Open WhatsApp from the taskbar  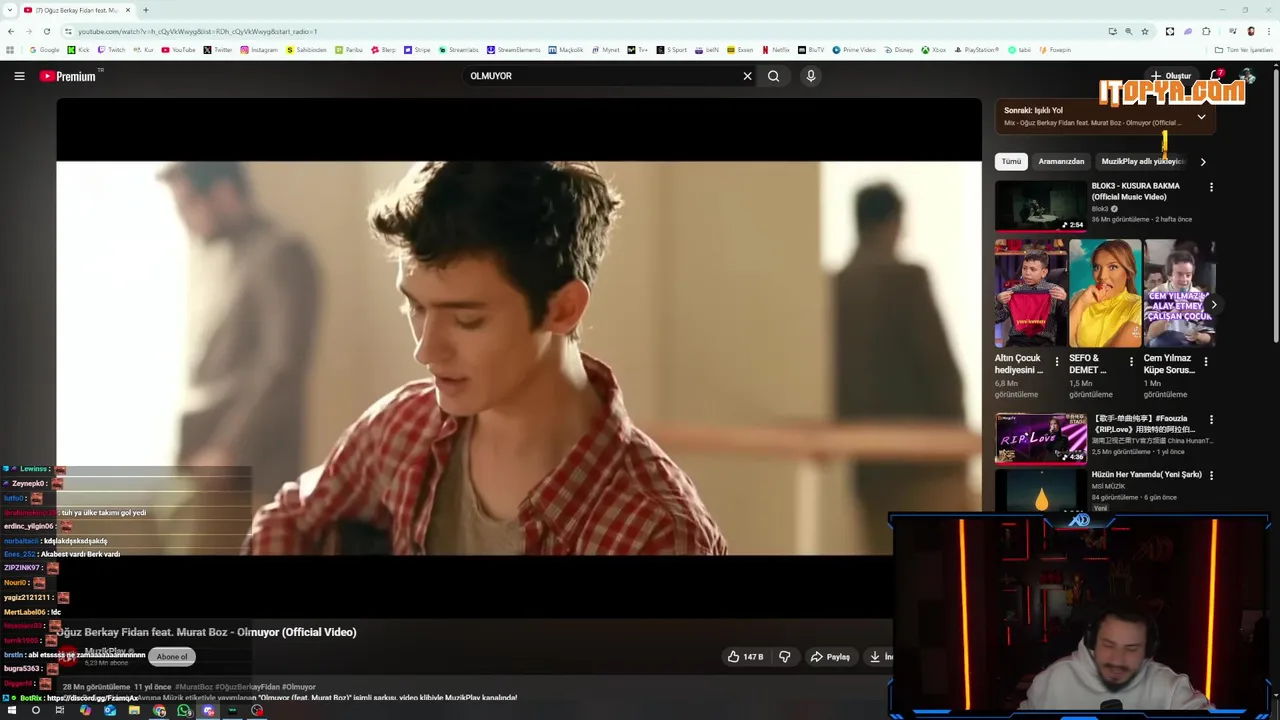184,711
